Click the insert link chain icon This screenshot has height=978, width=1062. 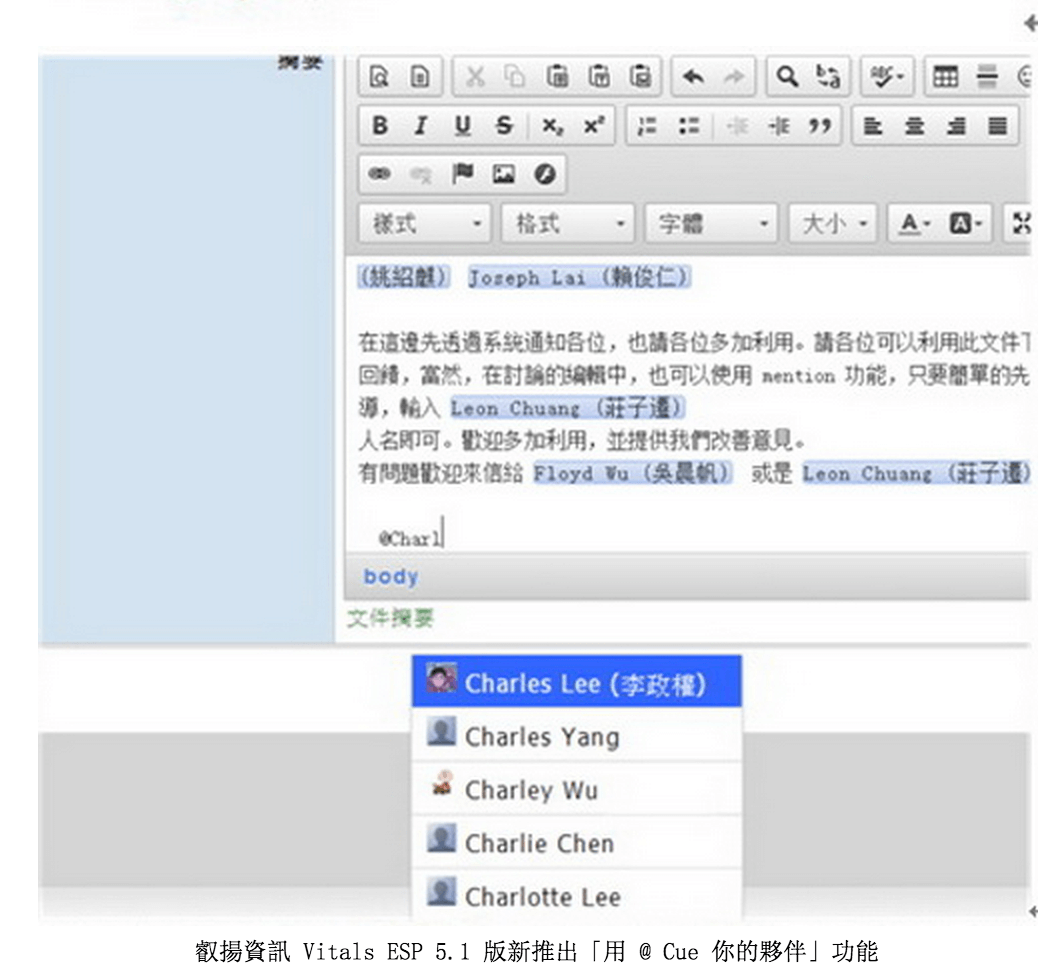(x=379, y=174)
